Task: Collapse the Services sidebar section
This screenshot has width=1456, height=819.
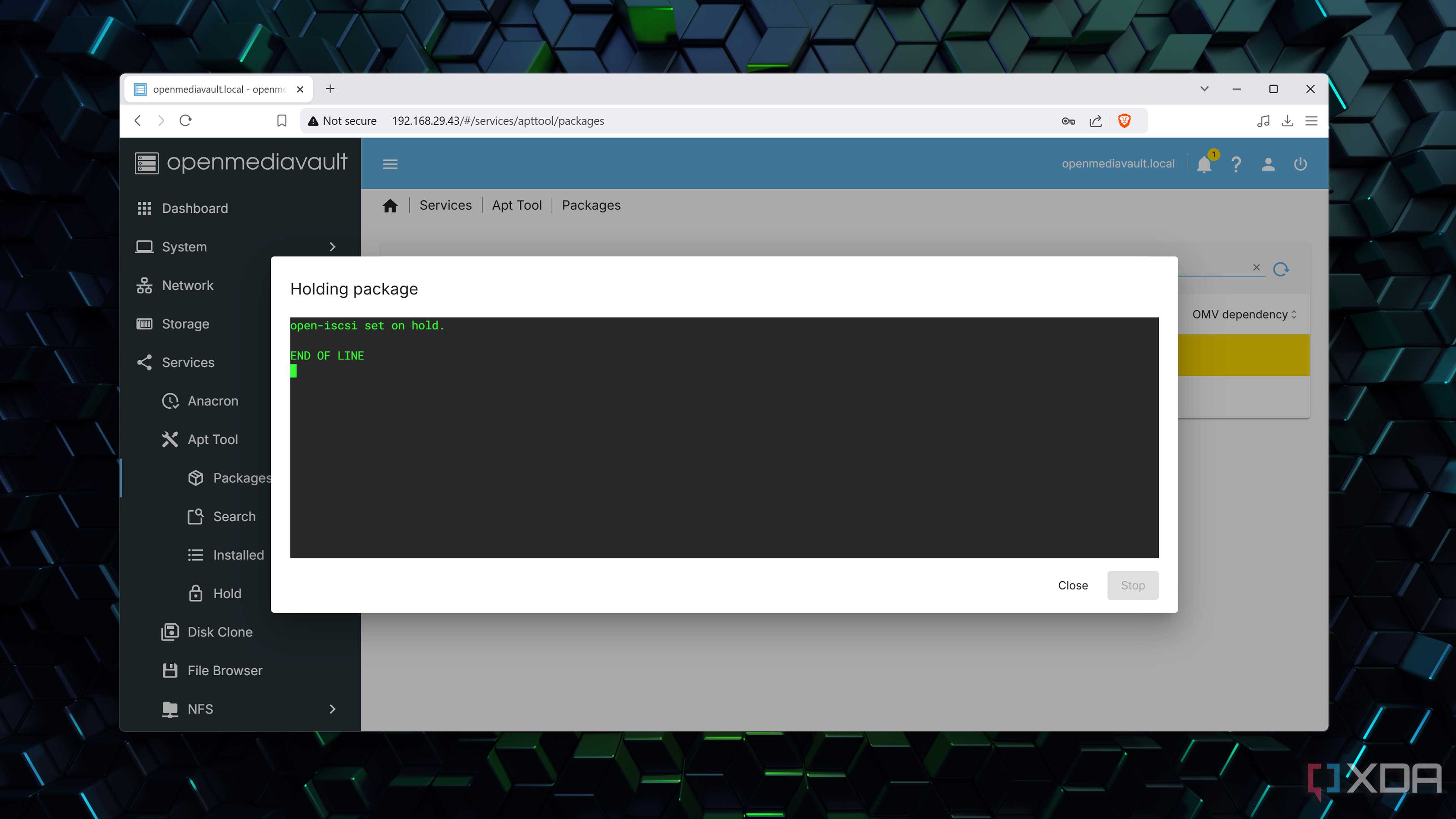Action: (240, 362)
